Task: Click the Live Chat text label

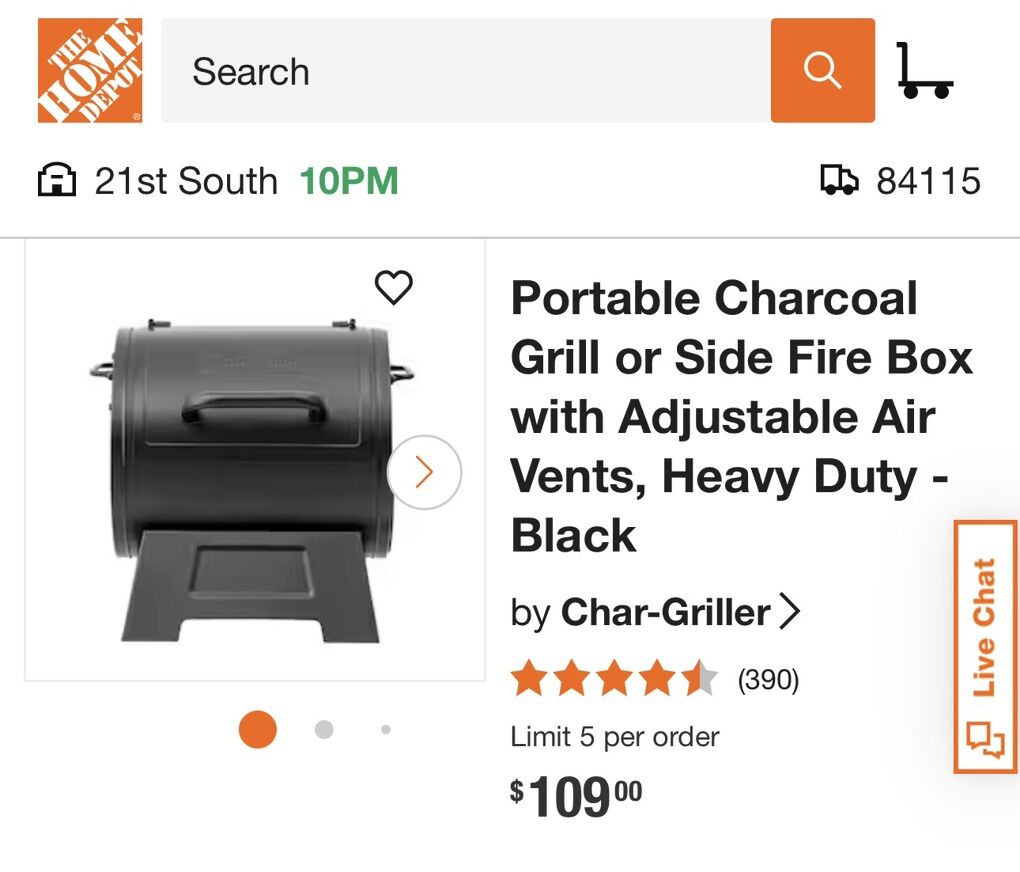Action: (x=985, y=627)
